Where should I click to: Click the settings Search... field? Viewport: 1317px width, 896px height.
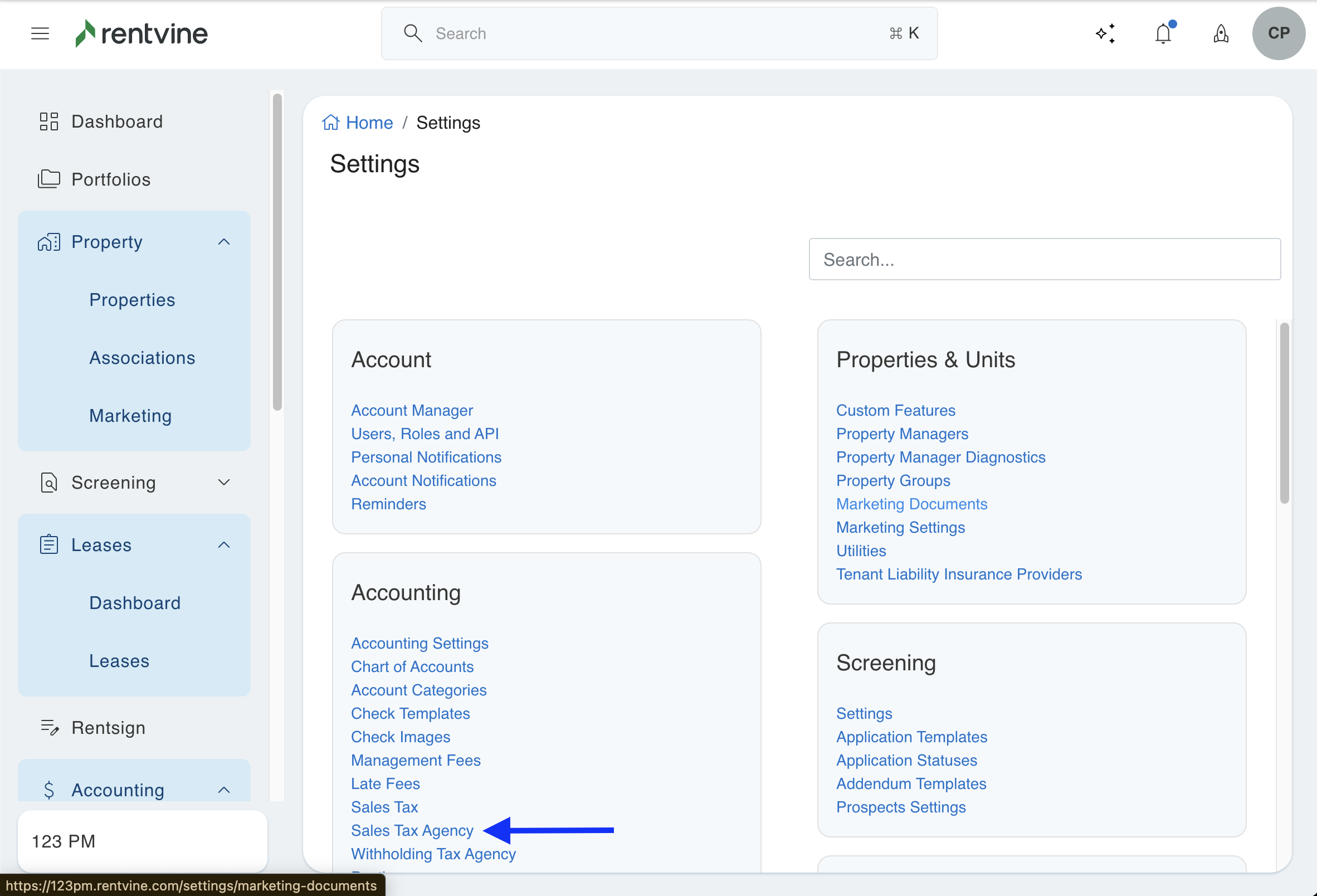point(1044,259)
